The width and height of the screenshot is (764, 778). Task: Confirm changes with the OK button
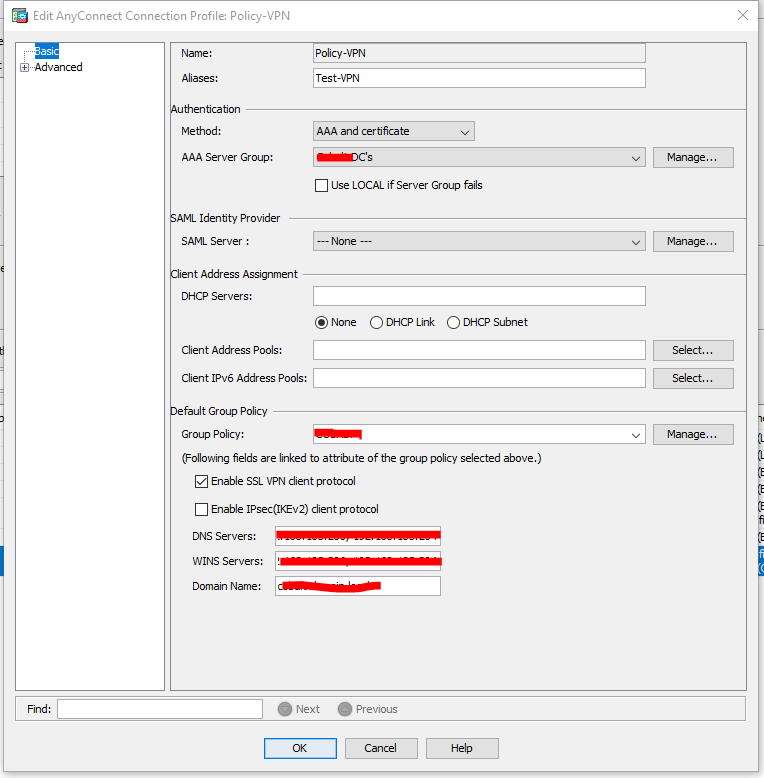coord(300,748)
